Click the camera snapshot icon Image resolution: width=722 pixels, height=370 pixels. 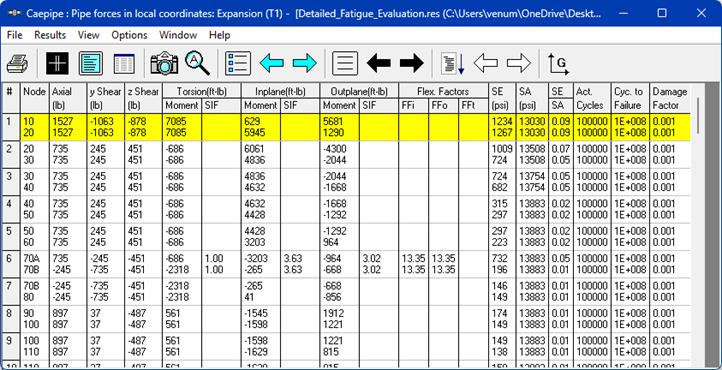pyautogui.click(x=164, y=63)
